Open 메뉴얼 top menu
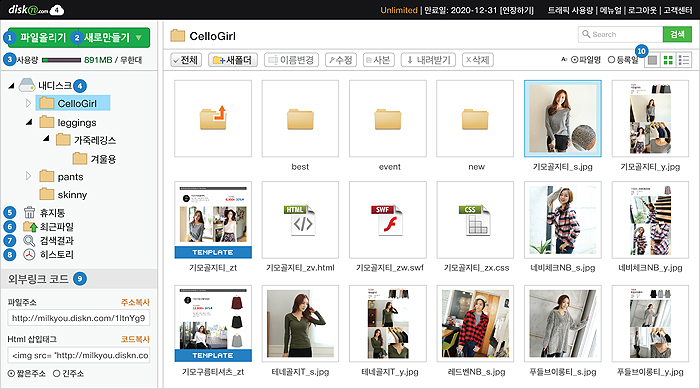The image size is (700, 389). coord(610,10)
